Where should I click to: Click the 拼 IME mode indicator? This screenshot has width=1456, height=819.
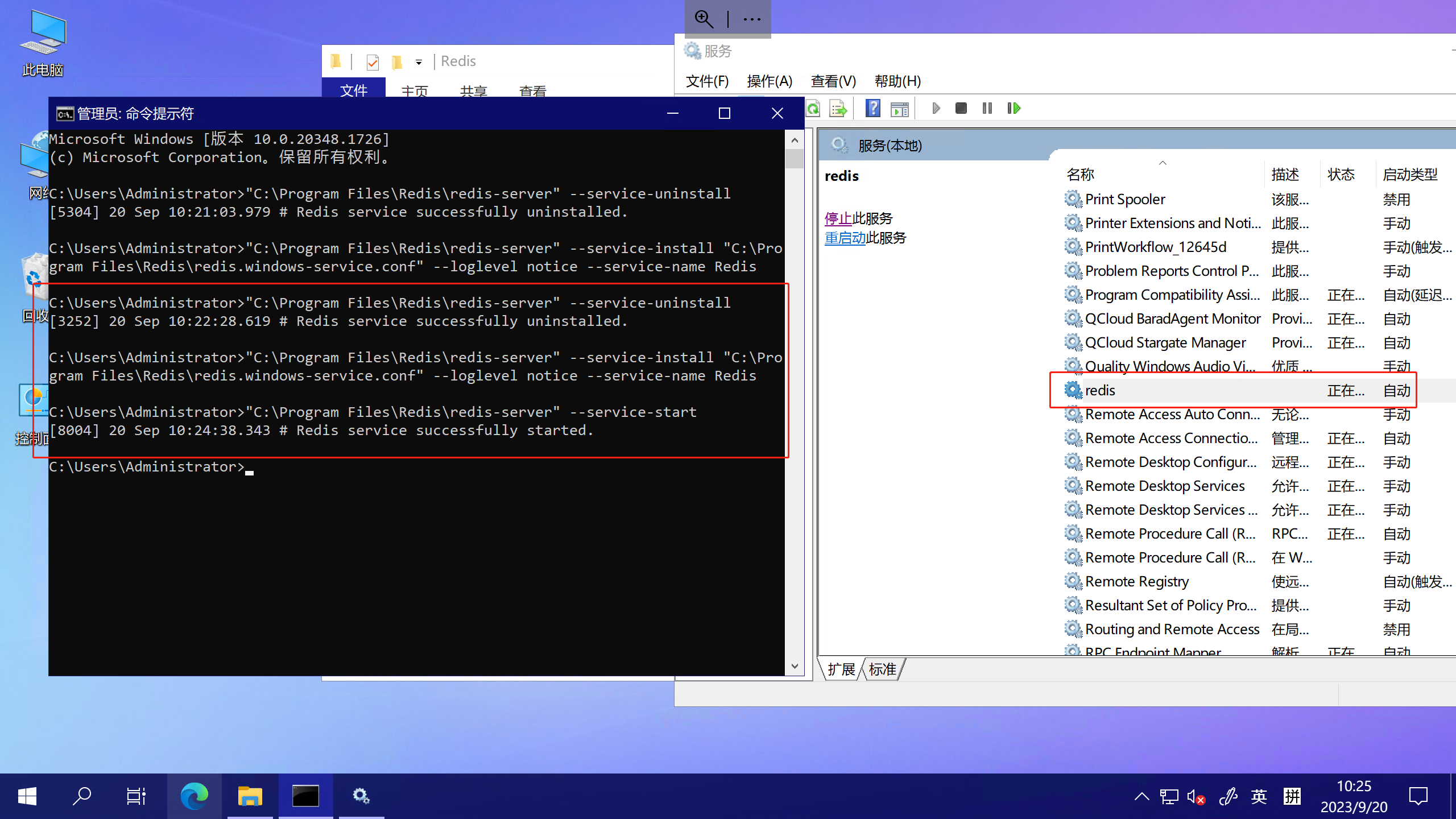pos(1292,796)
